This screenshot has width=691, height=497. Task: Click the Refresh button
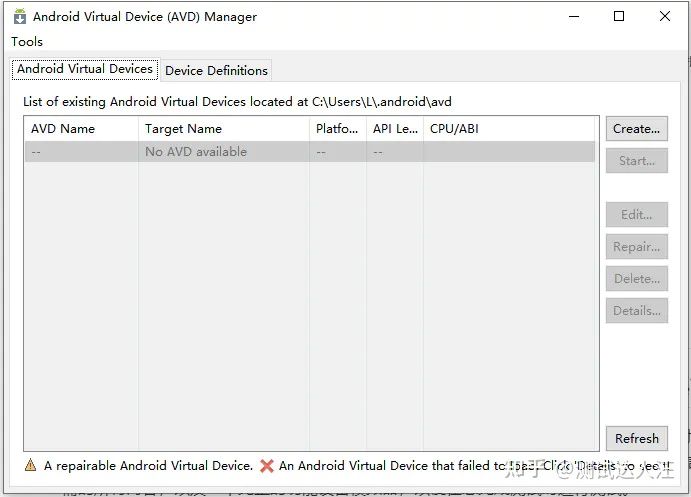[636, 438]
